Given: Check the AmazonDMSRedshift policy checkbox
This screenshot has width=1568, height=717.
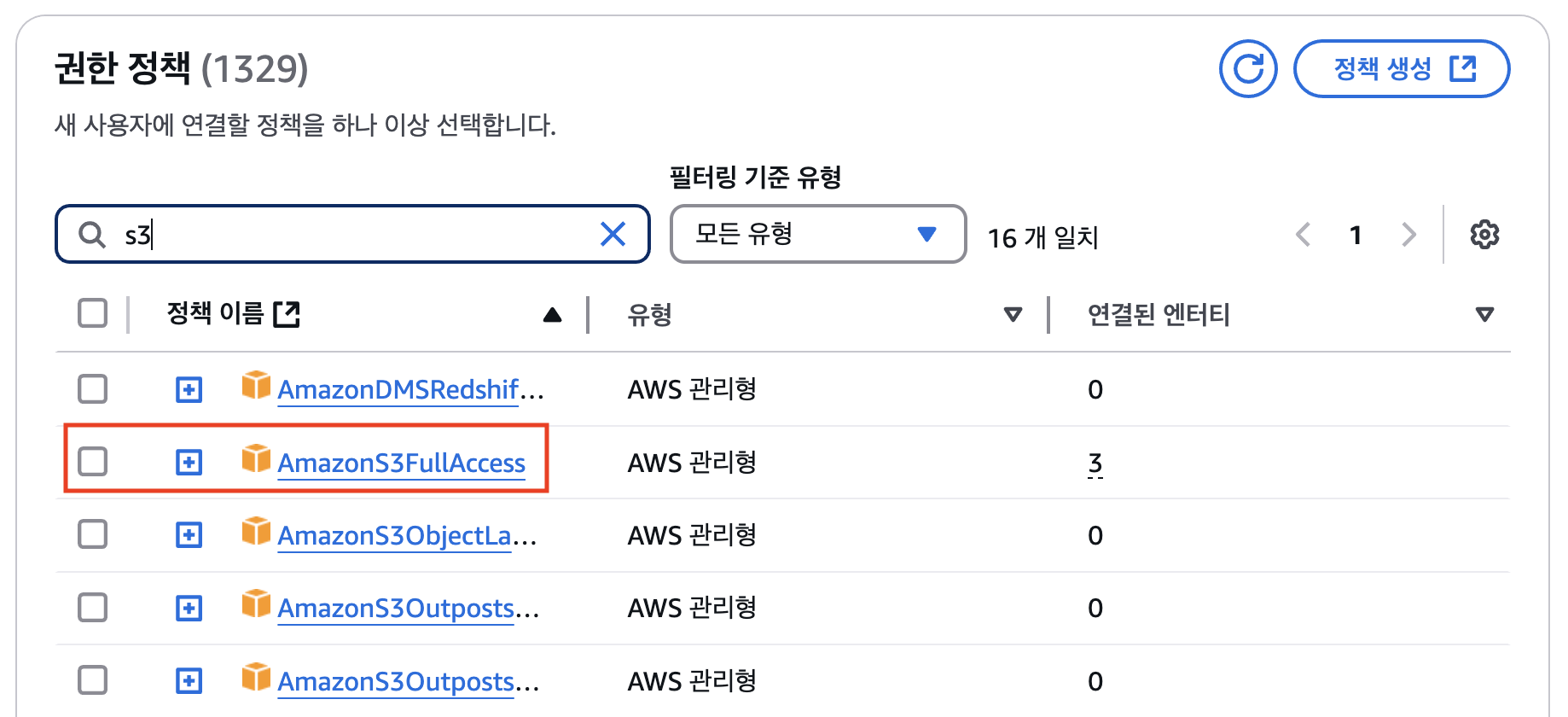Looking at the screenshot, I should click(92, 389).
